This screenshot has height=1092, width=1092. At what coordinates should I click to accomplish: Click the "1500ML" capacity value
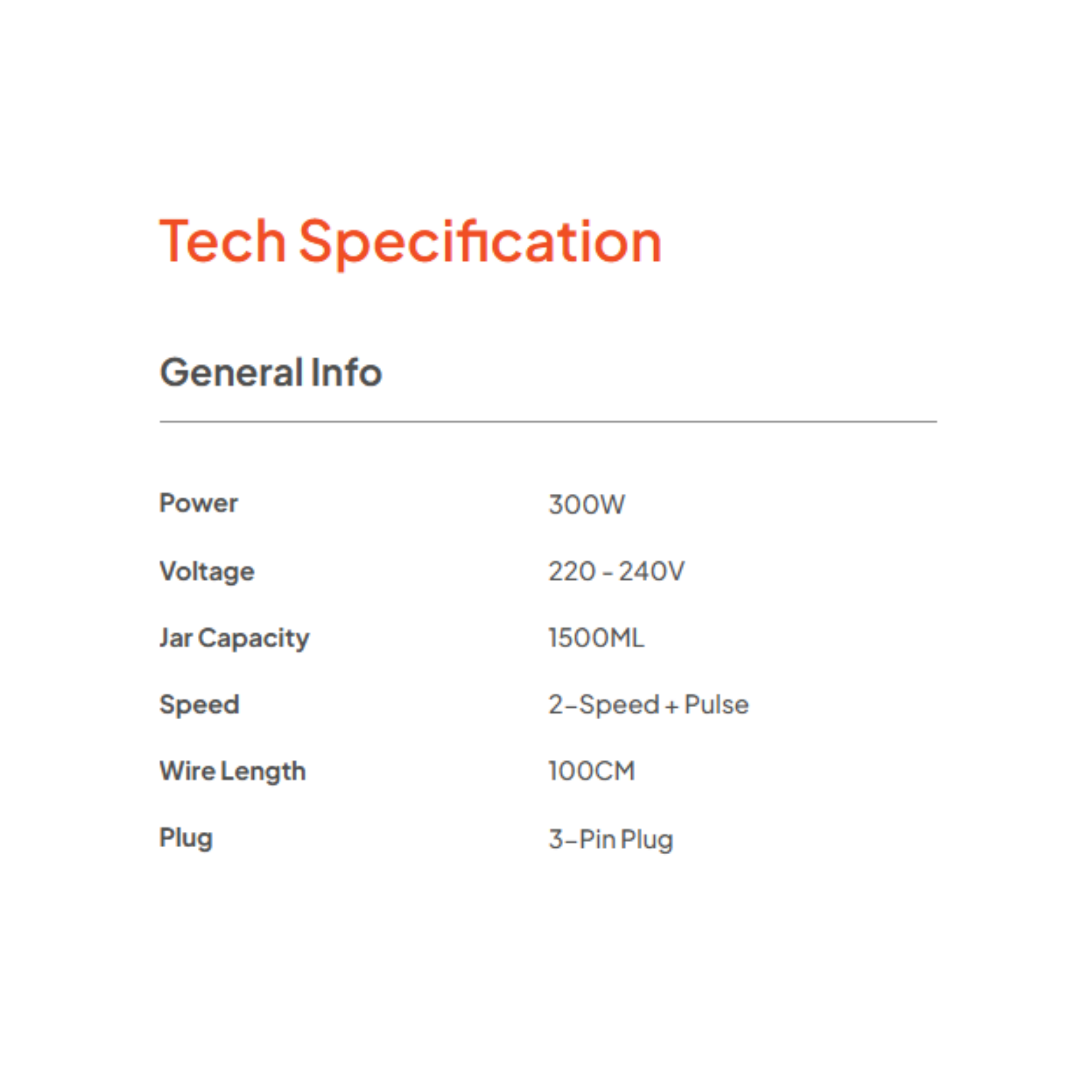coord(596,638)
